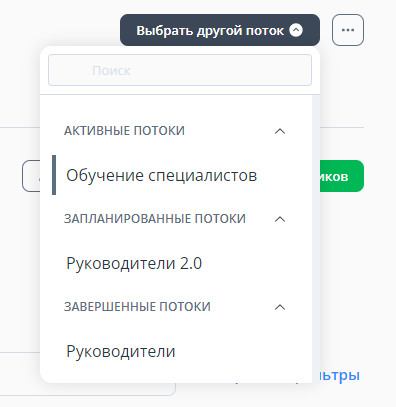Click the green button partly hidden behind the dropdown
Screen dimensions: 396x407
[x=342, y=176]
